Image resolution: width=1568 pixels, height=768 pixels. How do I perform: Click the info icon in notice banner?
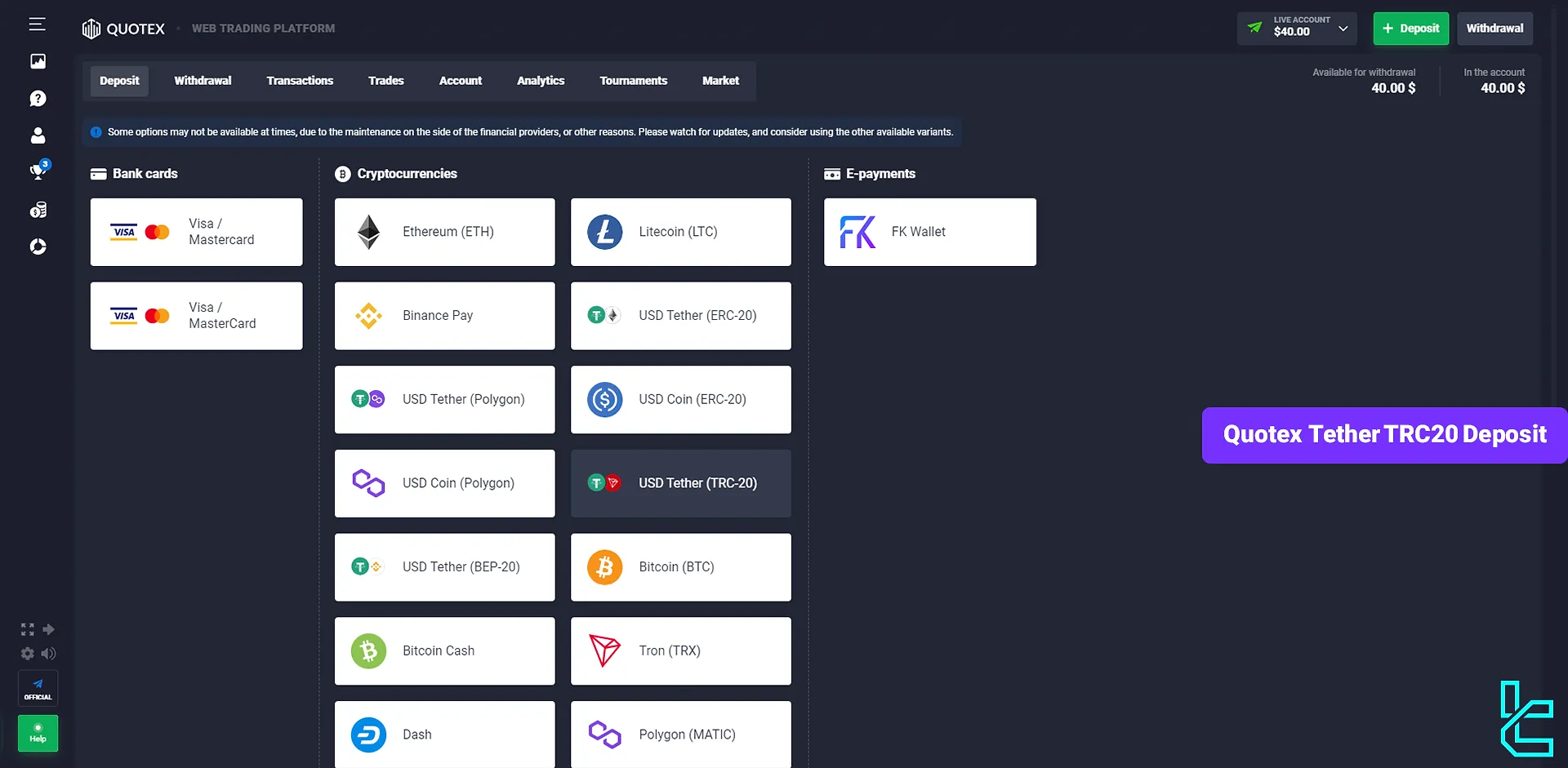coord(96,132)
